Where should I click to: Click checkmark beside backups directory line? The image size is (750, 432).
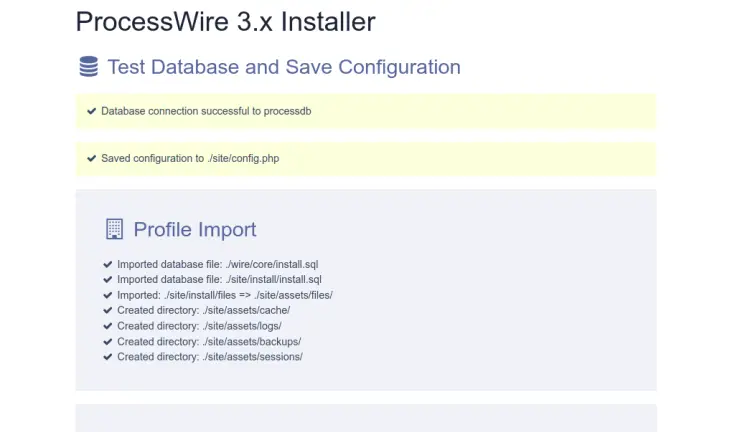point(108,341)
